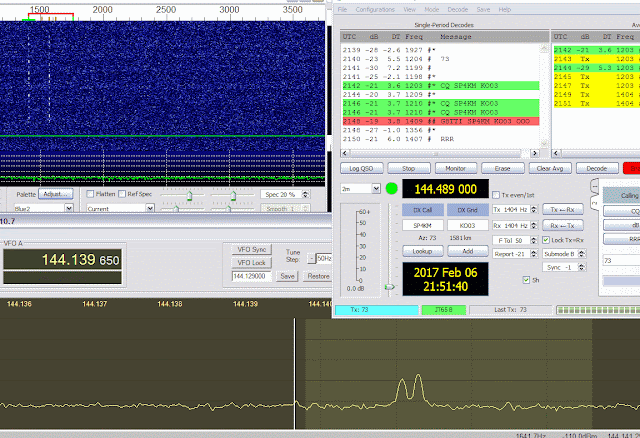Screen dimensions: 640x438
Task: Click the Restore button
Action: [318, 276]
